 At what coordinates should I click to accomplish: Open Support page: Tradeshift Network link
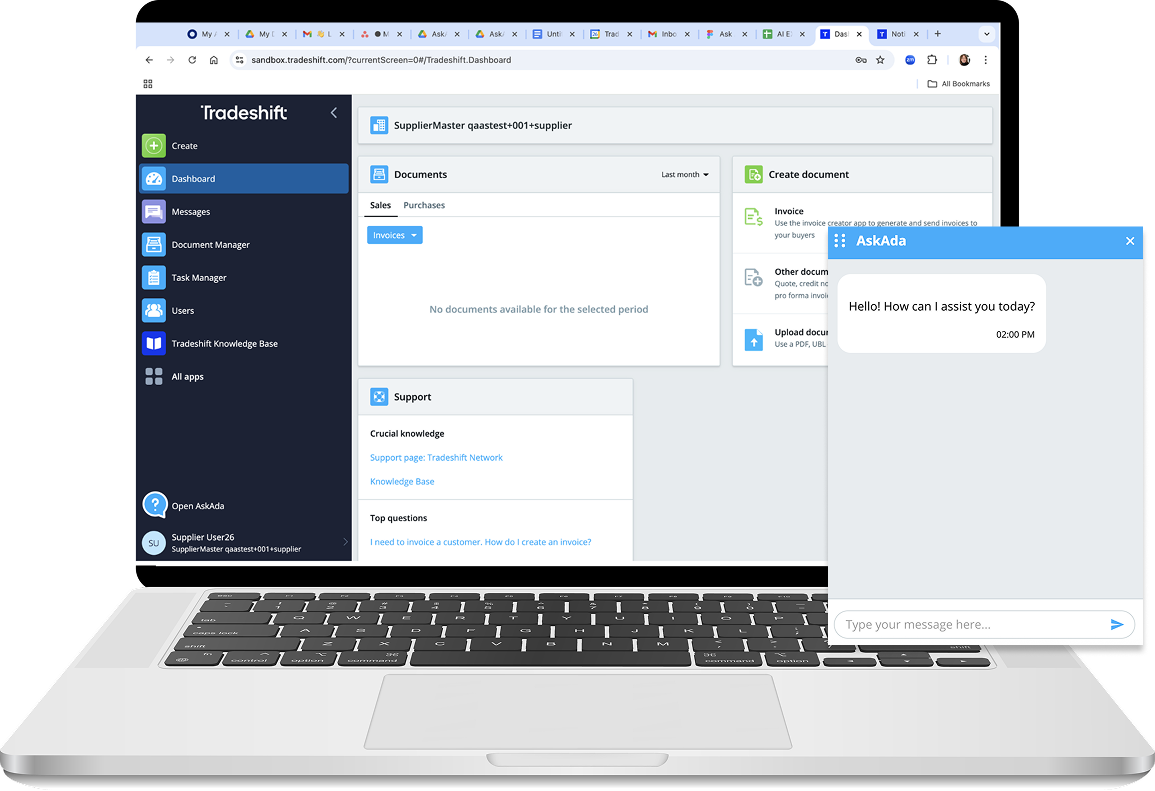point(436,457)
